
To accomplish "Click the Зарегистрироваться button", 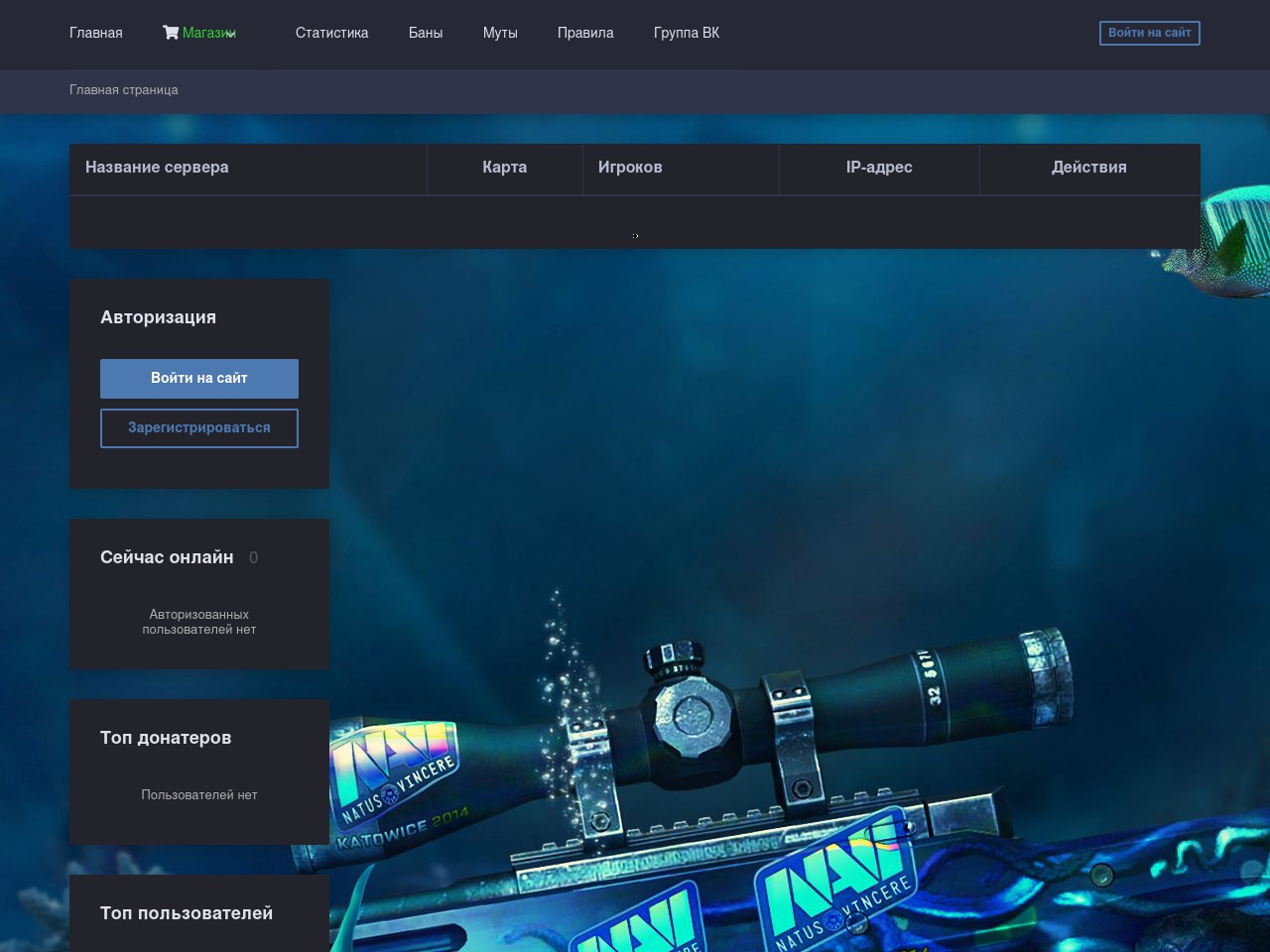I will tap(199, 427).
